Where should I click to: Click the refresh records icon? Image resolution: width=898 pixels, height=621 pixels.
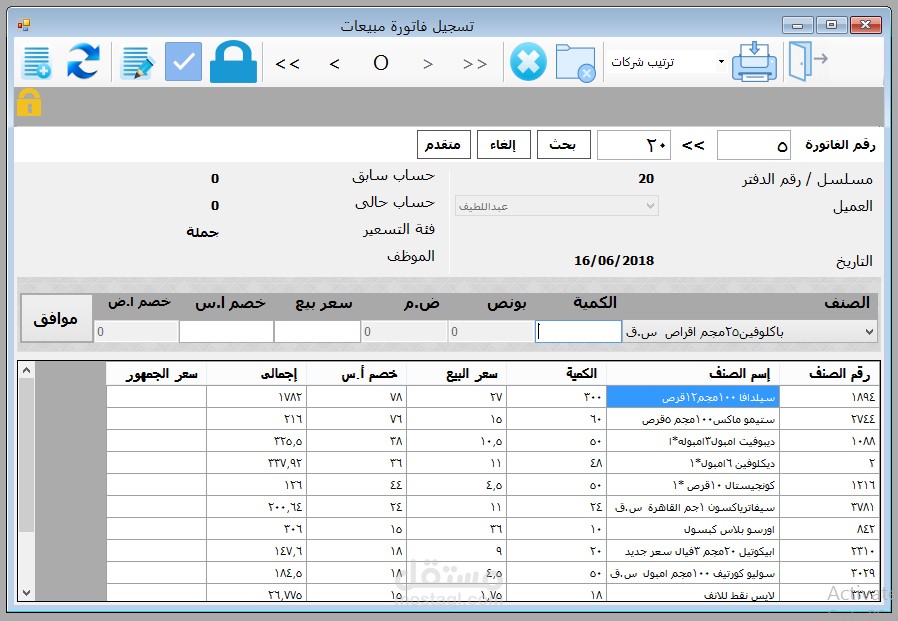82,62
